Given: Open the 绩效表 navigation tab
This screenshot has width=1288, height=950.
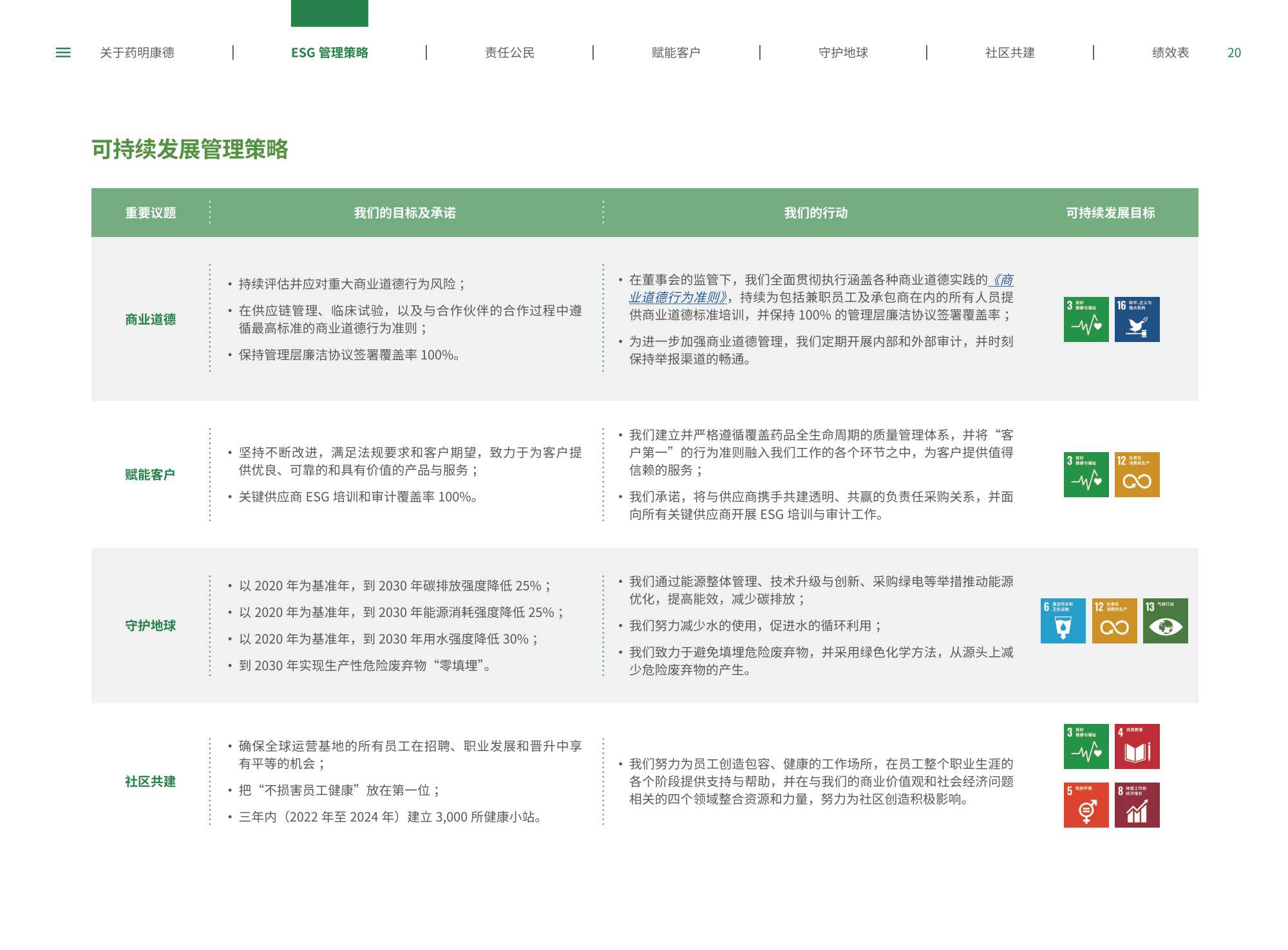Looking at the screenshot, I should (1170, 53).
